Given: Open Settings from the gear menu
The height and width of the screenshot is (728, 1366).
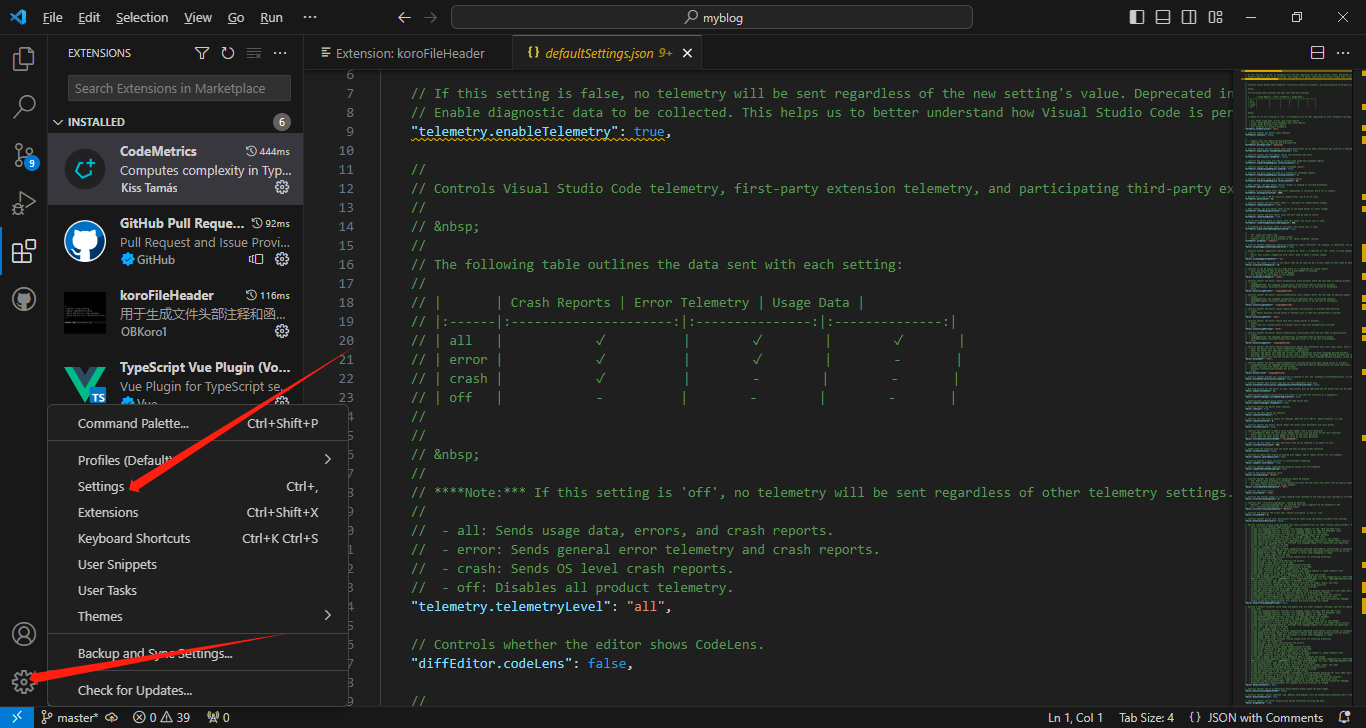Looking at the screenshot, I should point(99,486).
